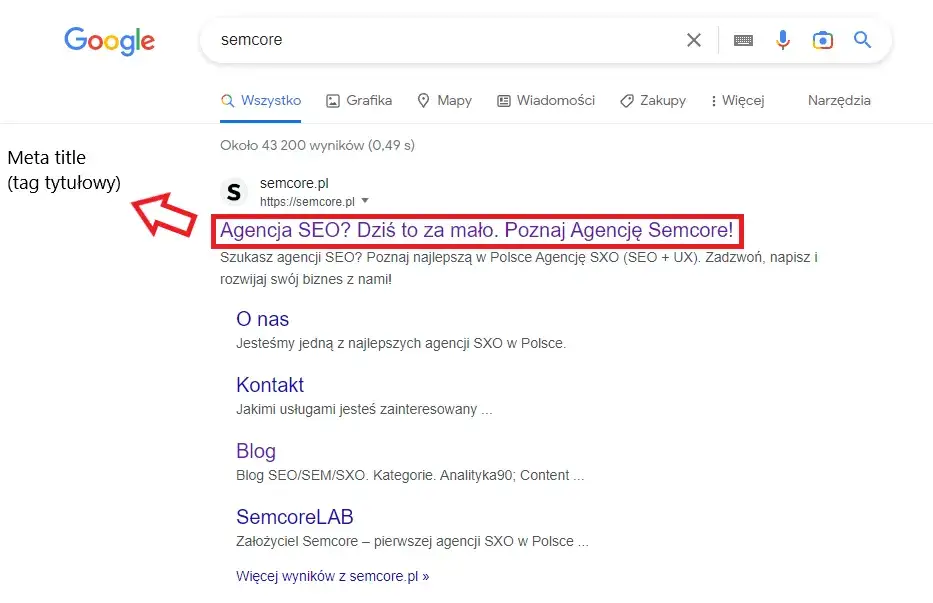
Task: Search by image with Google Lens icon
Action: (822, 40)
